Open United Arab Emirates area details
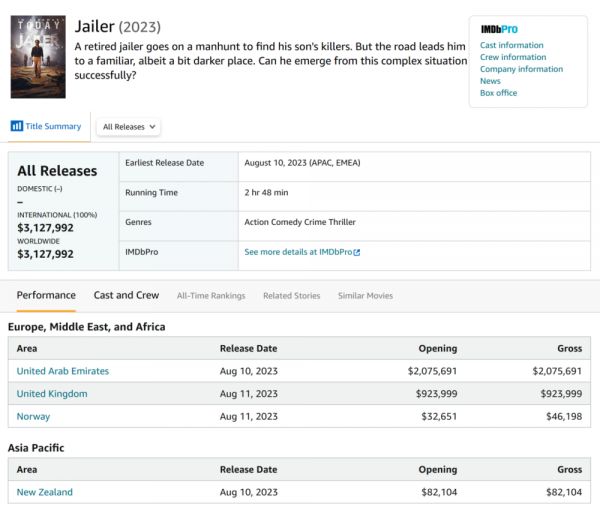The image size is (600, 510). (63, 371)
